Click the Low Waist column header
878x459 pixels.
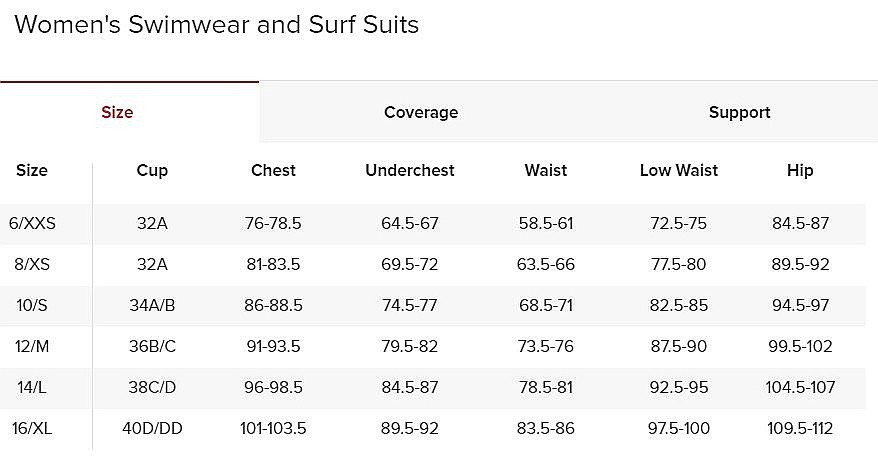[679, 170]
